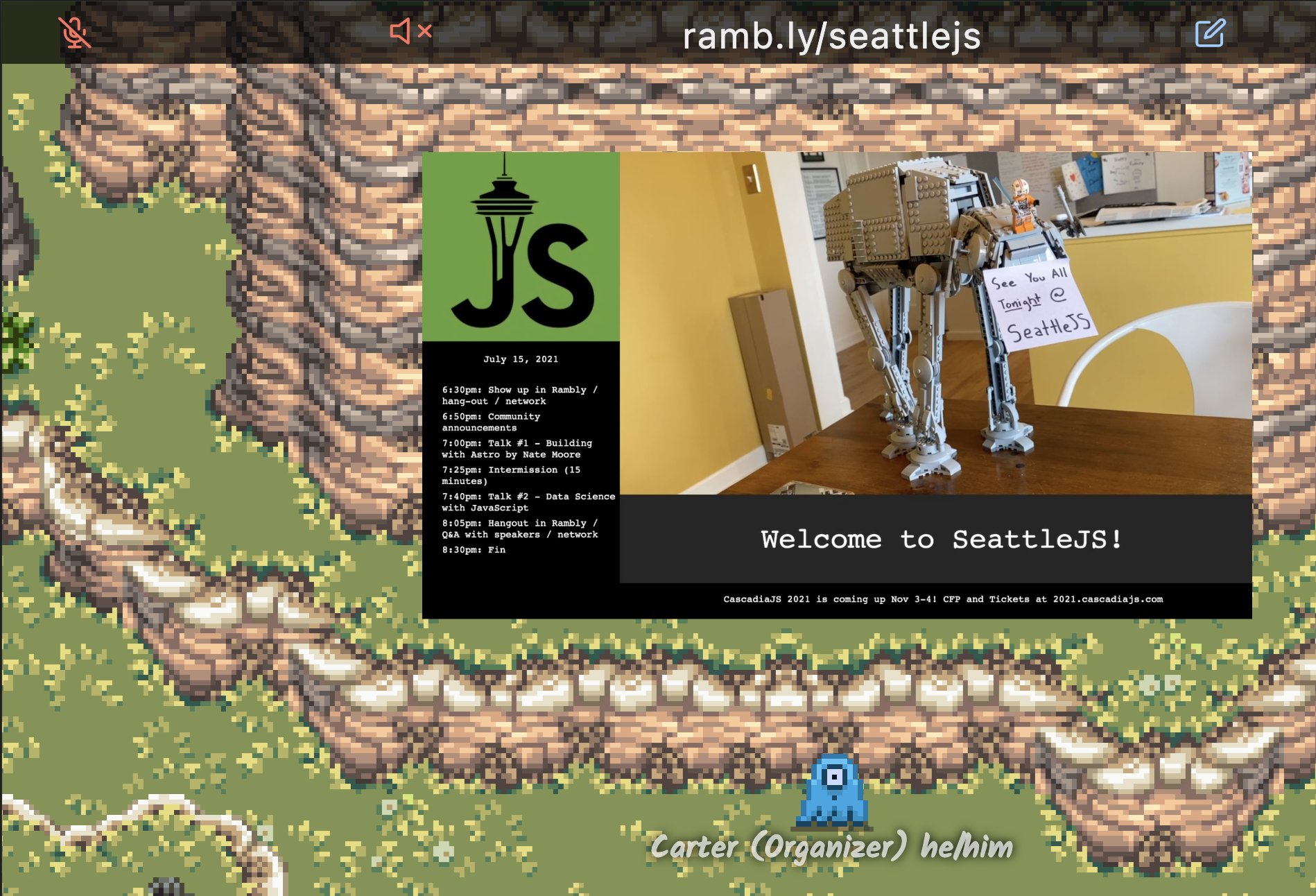This screenshot has height=896, width=1316.
Task: Toggle the muted speaker icon
Action: (410, 31)
